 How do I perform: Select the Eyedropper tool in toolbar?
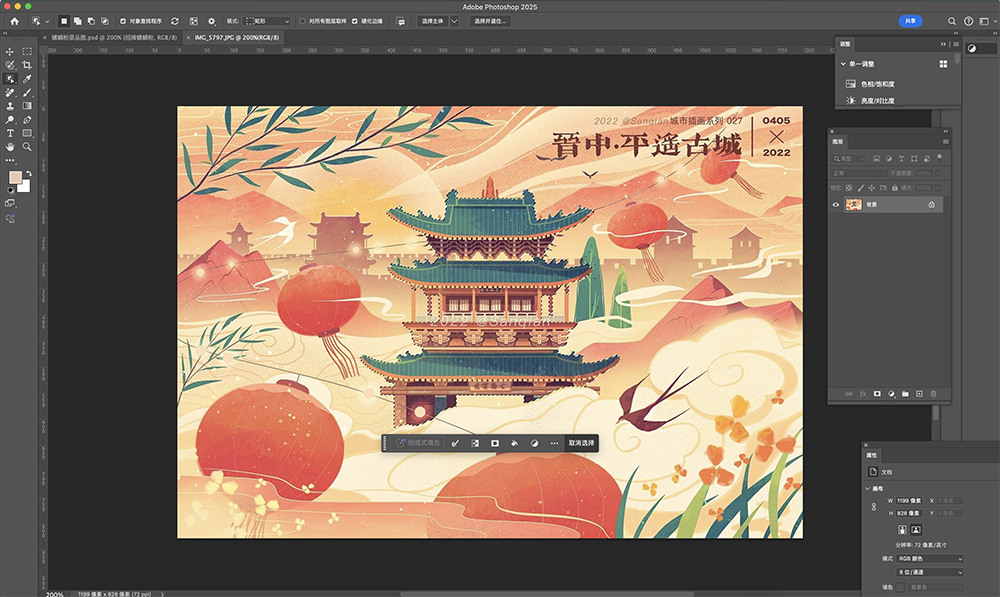coord(27,78)
